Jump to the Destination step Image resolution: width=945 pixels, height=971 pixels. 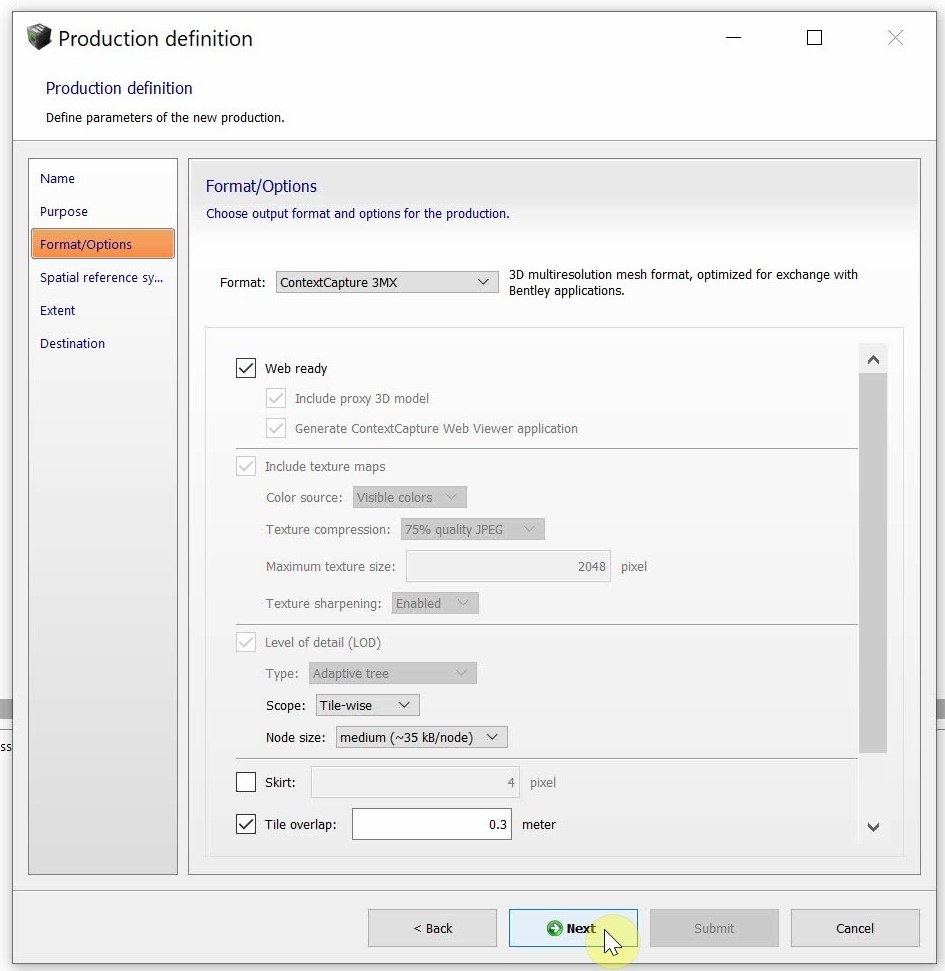pos(73,344)
